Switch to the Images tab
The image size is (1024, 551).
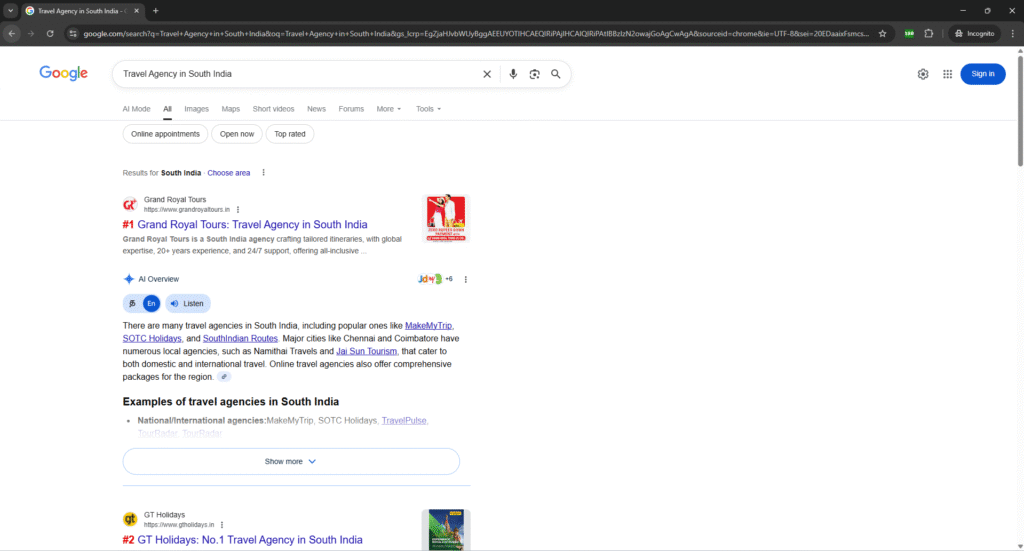(197, 109)
